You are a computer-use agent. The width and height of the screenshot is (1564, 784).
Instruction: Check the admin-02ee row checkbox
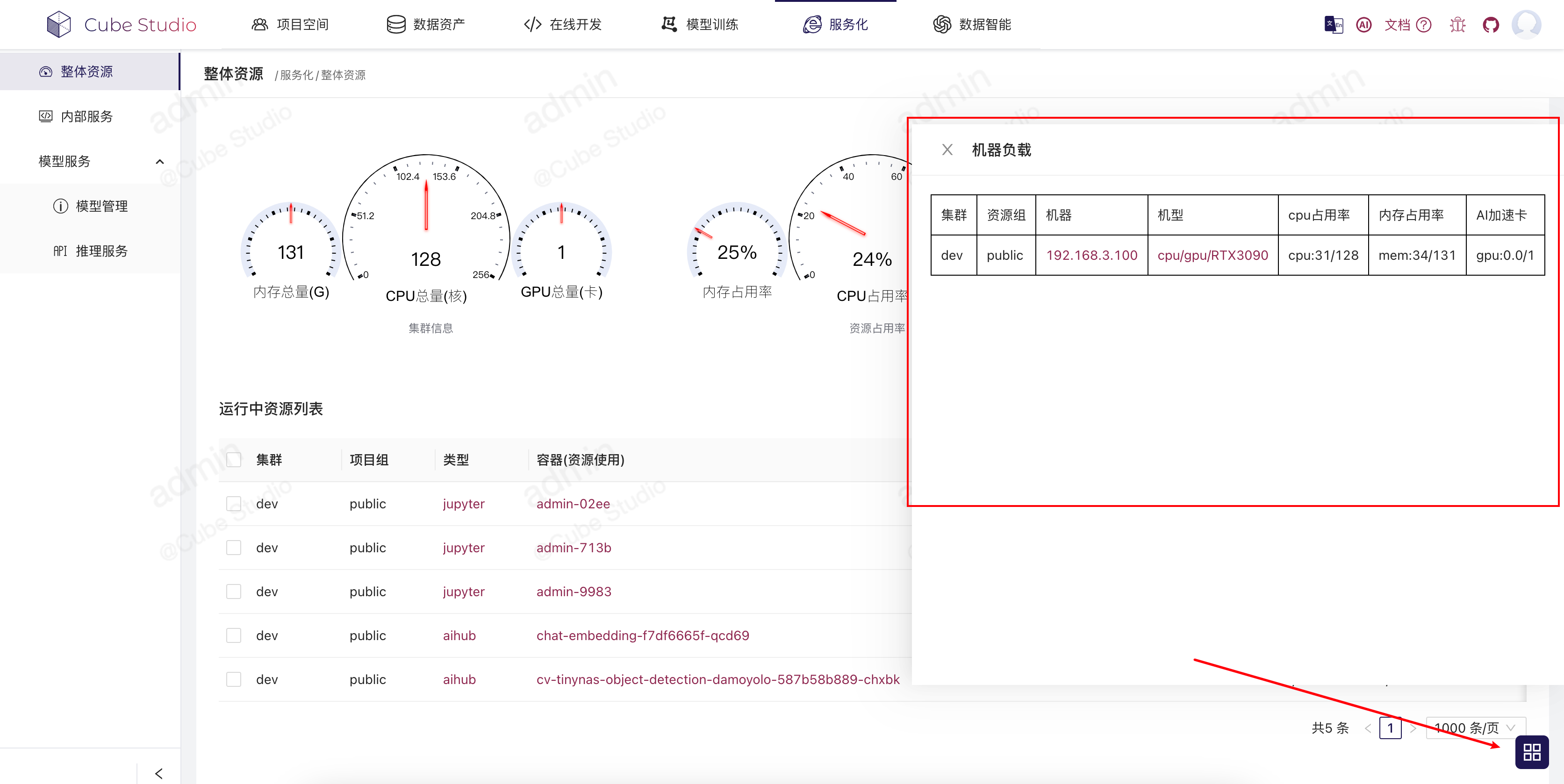234,504
